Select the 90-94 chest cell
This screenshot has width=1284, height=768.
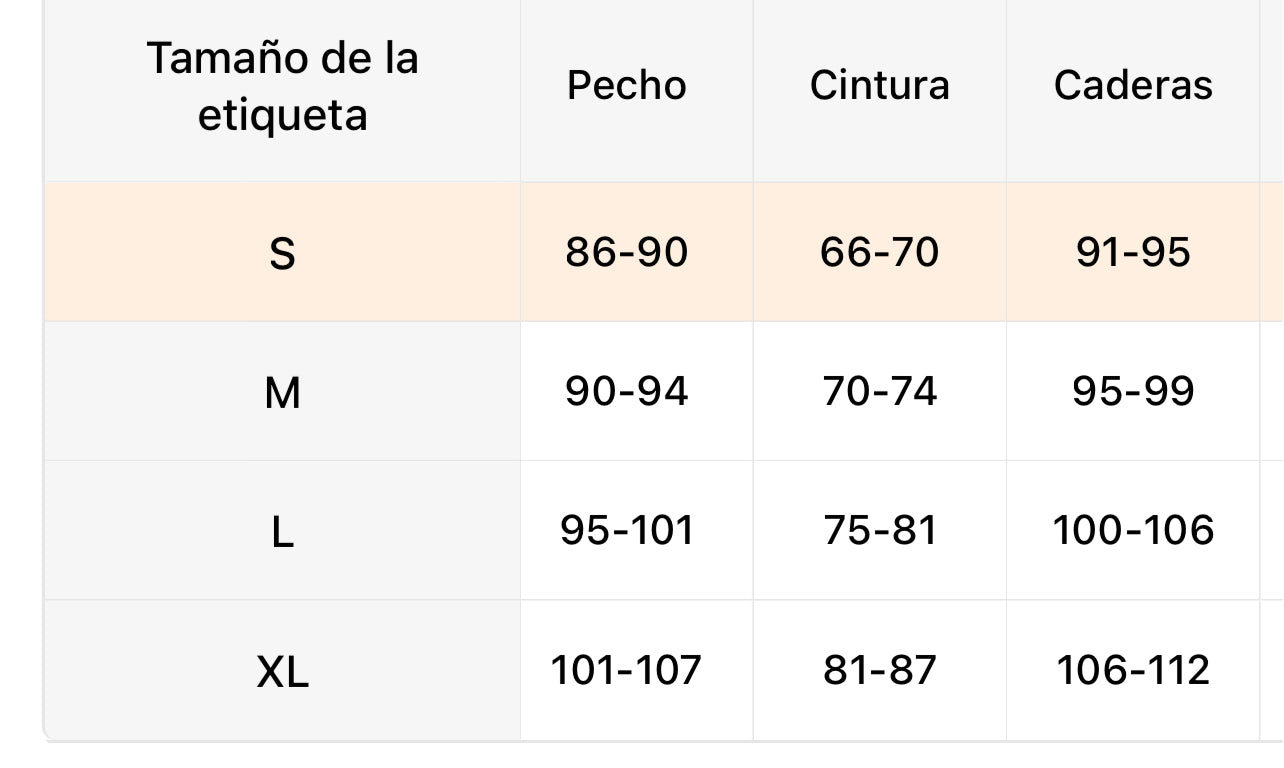627,391
